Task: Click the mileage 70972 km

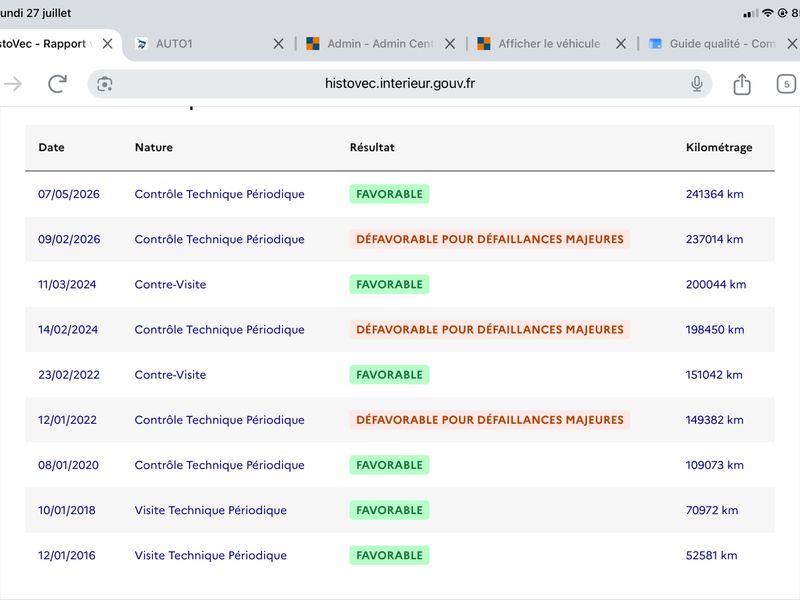Action: click(712, 510)
